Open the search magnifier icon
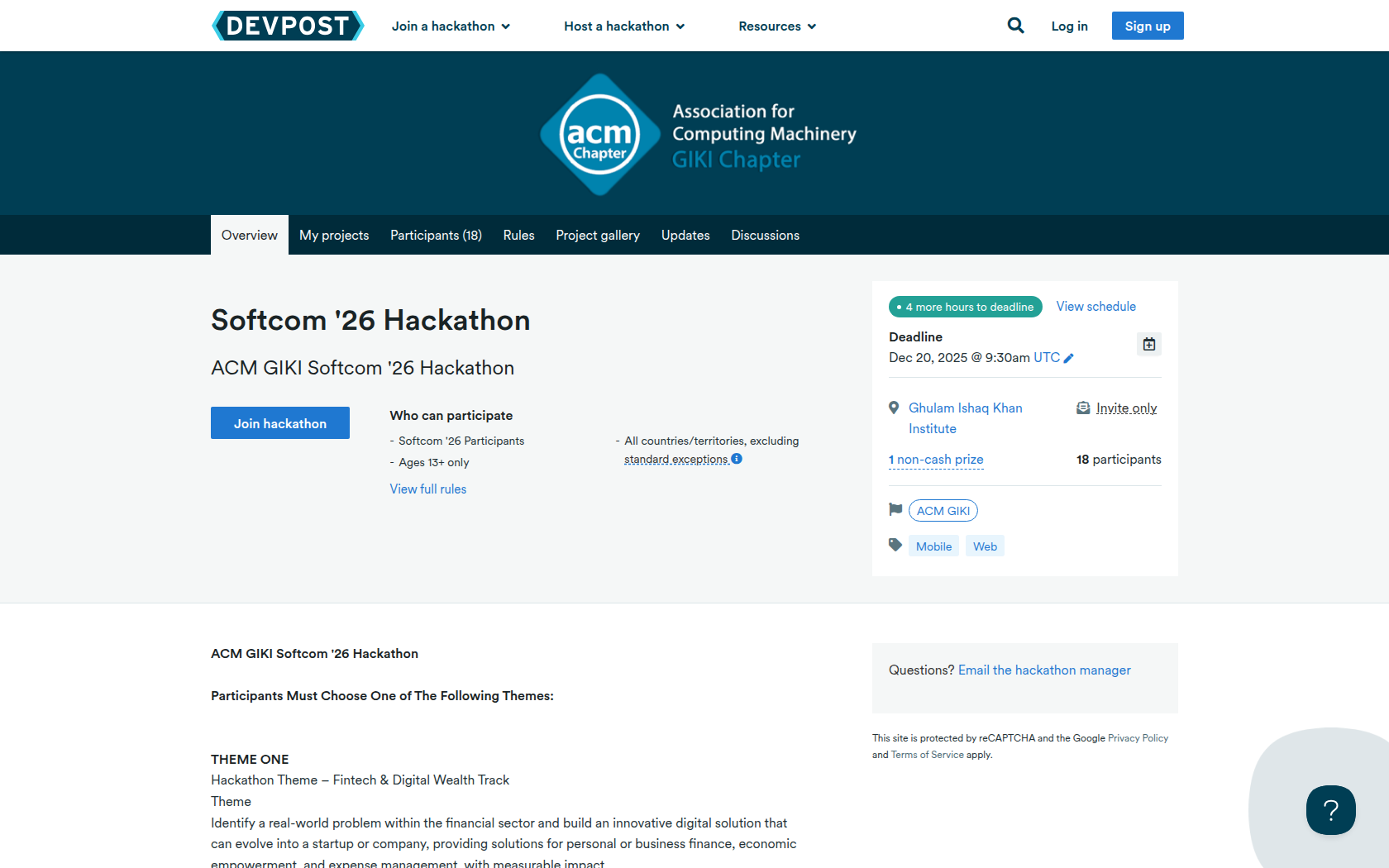The image size is (1389, 868). pyautogui.click(x=1015, y=26)
